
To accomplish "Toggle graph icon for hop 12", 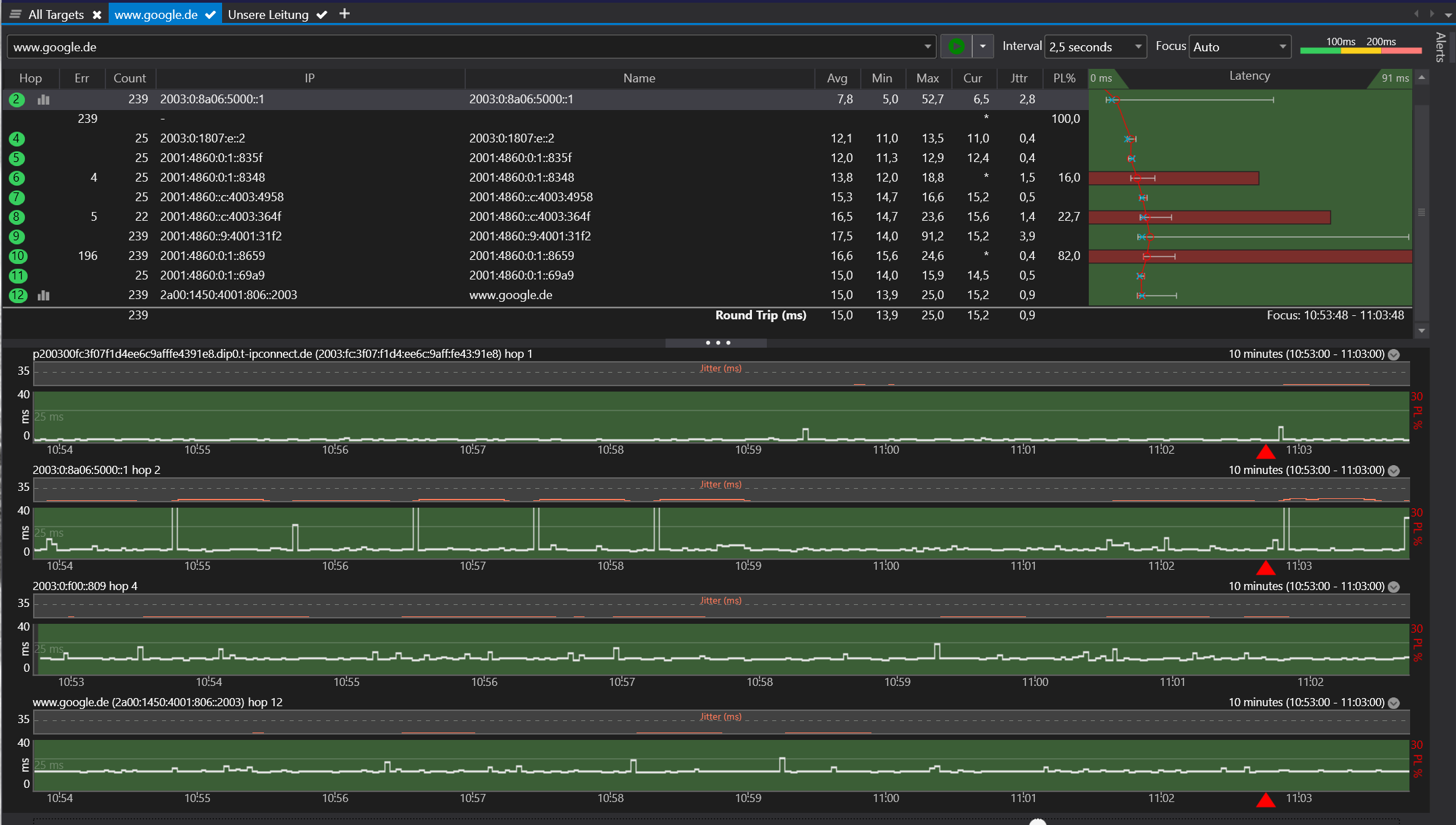I will (44, 295).
